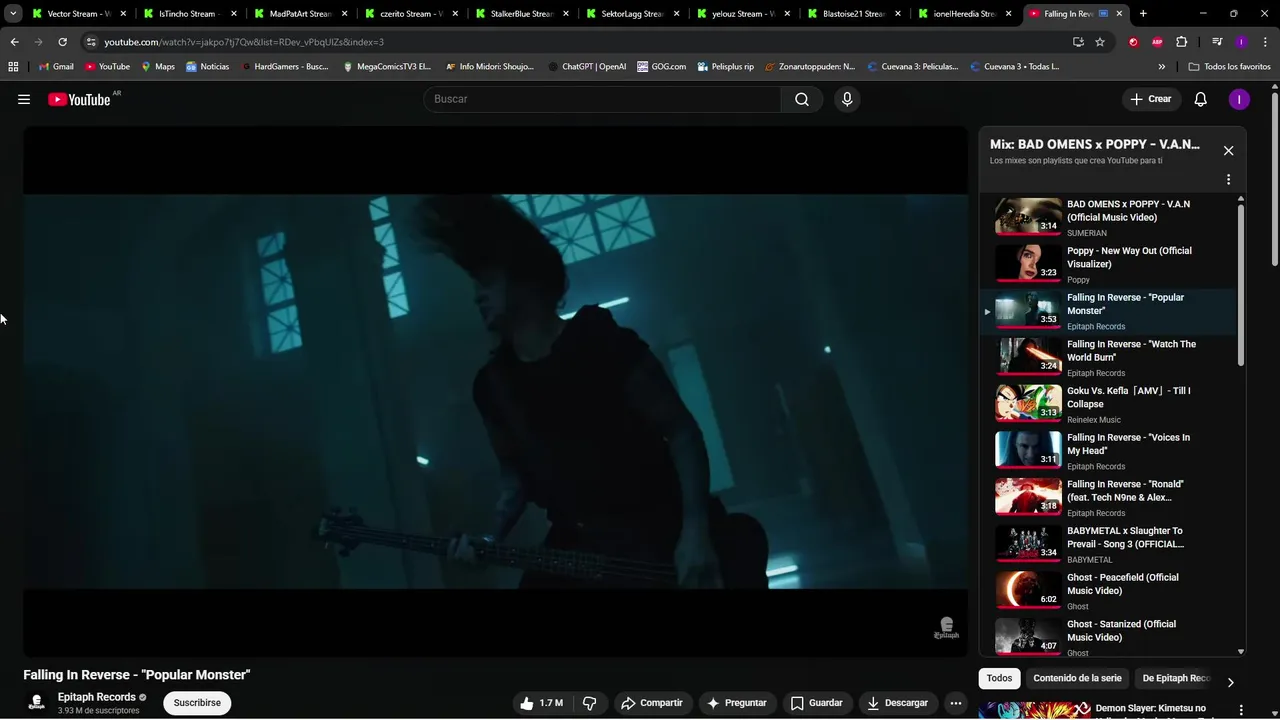Open the Maps bookmark
The height and width of the screenshot is (720, 1280).
pos(158,67)
